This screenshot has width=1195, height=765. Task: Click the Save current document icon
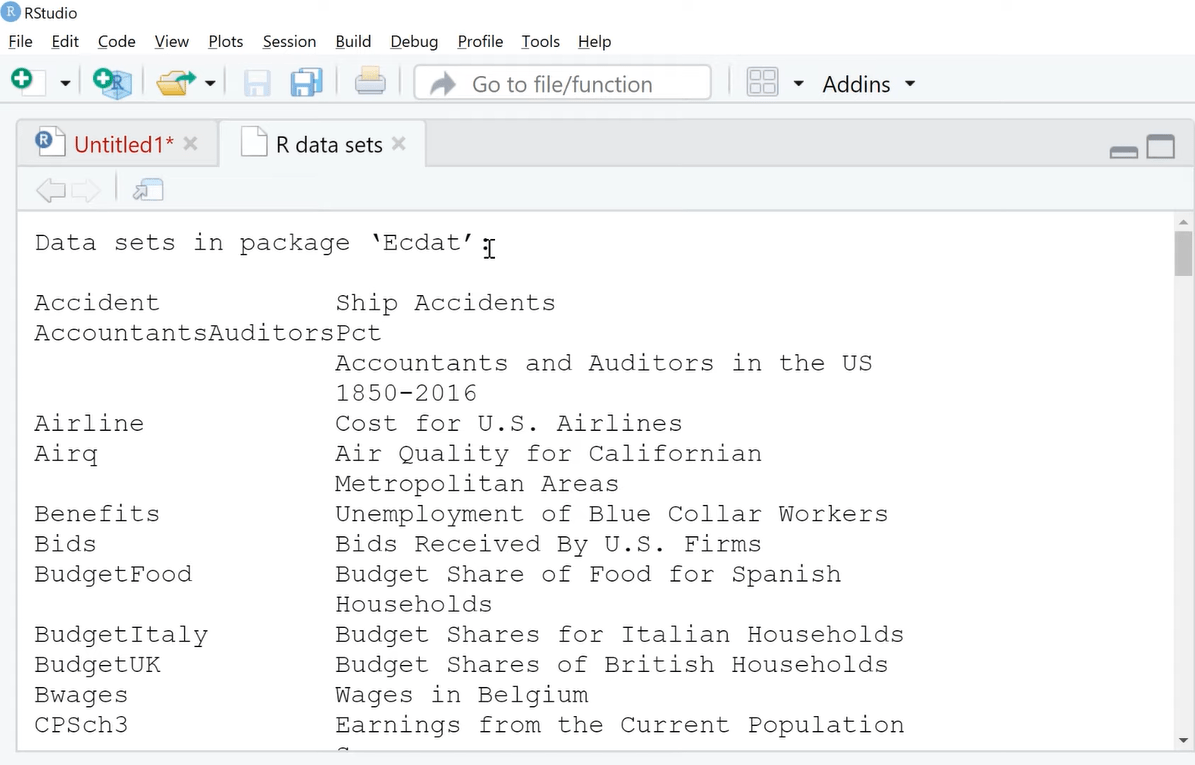click(257, 83)
